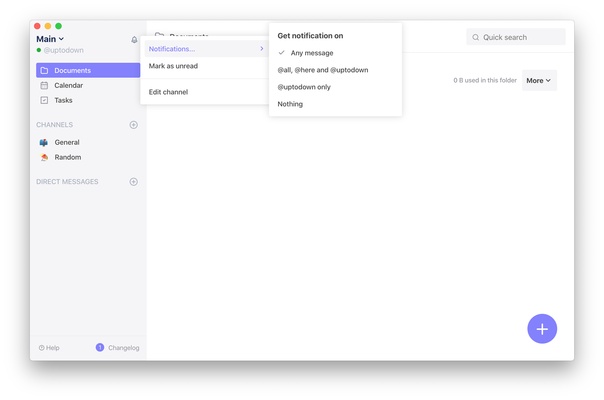Click the Calendar icon in sidebar
The height and width of the screenshot is (400, 604).
(44, 86)
